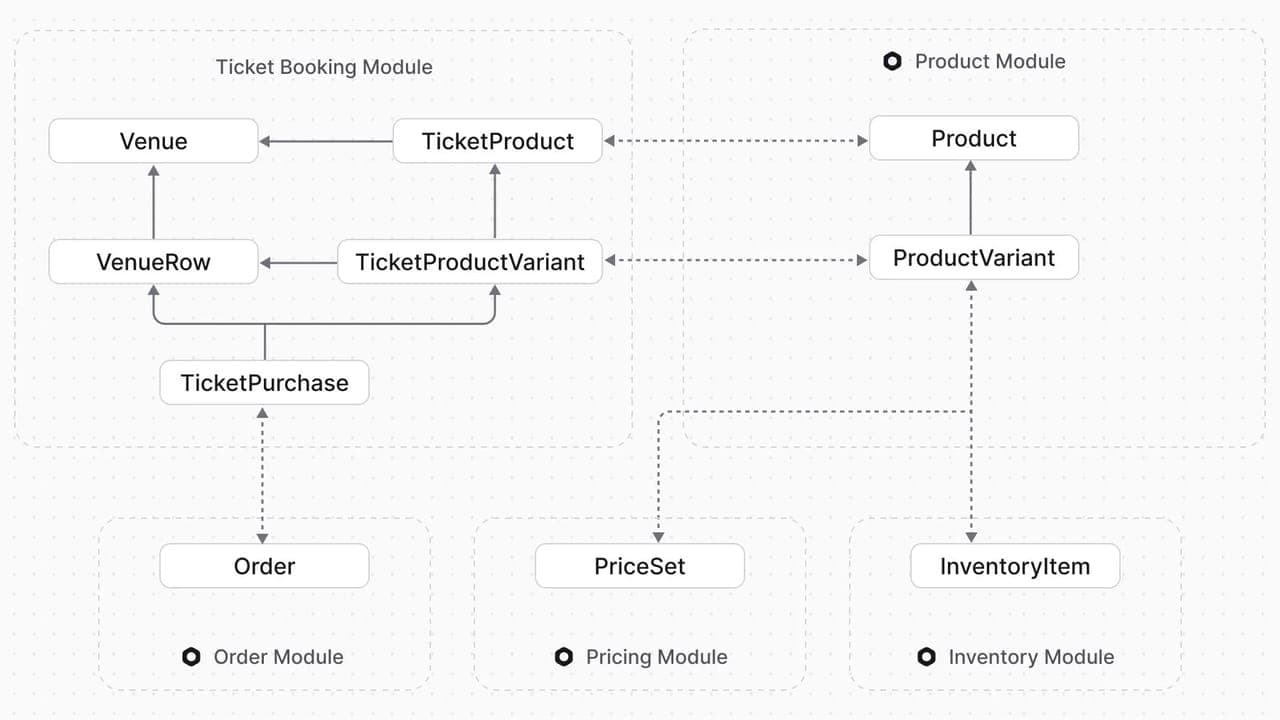Image resolution: width=1280 pixels, height=720 pixels.
Task: Select the InventoryItem entity box
Action: [x=1015, y=566]
